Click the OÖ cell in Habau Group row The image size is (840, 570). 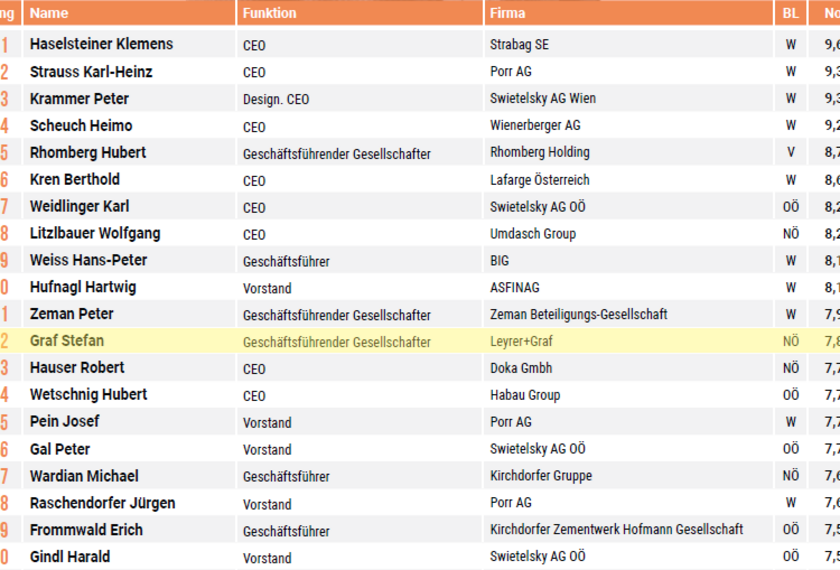(790, 395)
